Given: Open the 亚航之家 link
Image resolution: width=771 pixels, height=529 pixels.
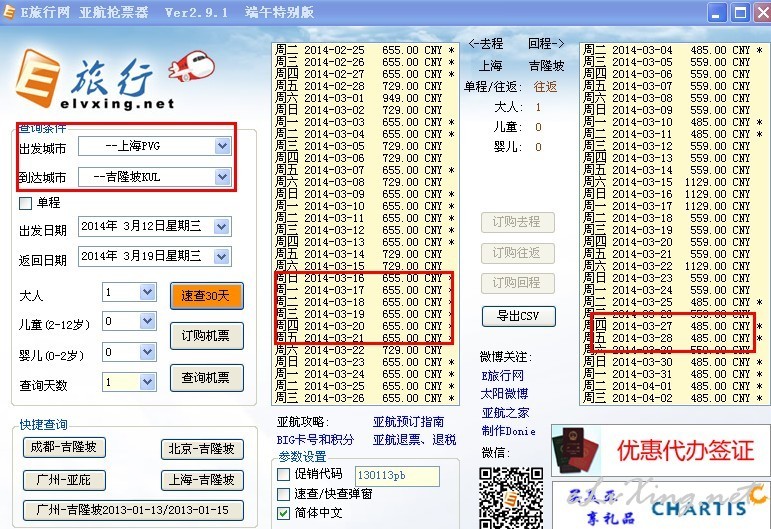Looking at the screenshot, I should click(x=505, y=412).
